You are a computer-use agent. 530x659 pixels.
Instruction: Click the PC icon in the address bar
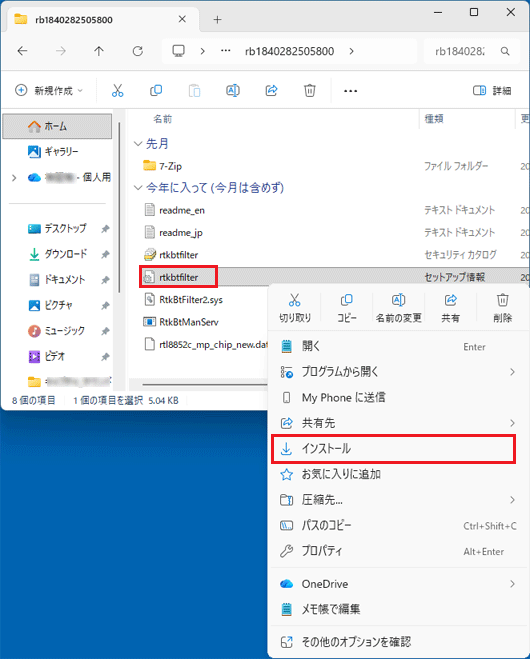tap(179, 51)
